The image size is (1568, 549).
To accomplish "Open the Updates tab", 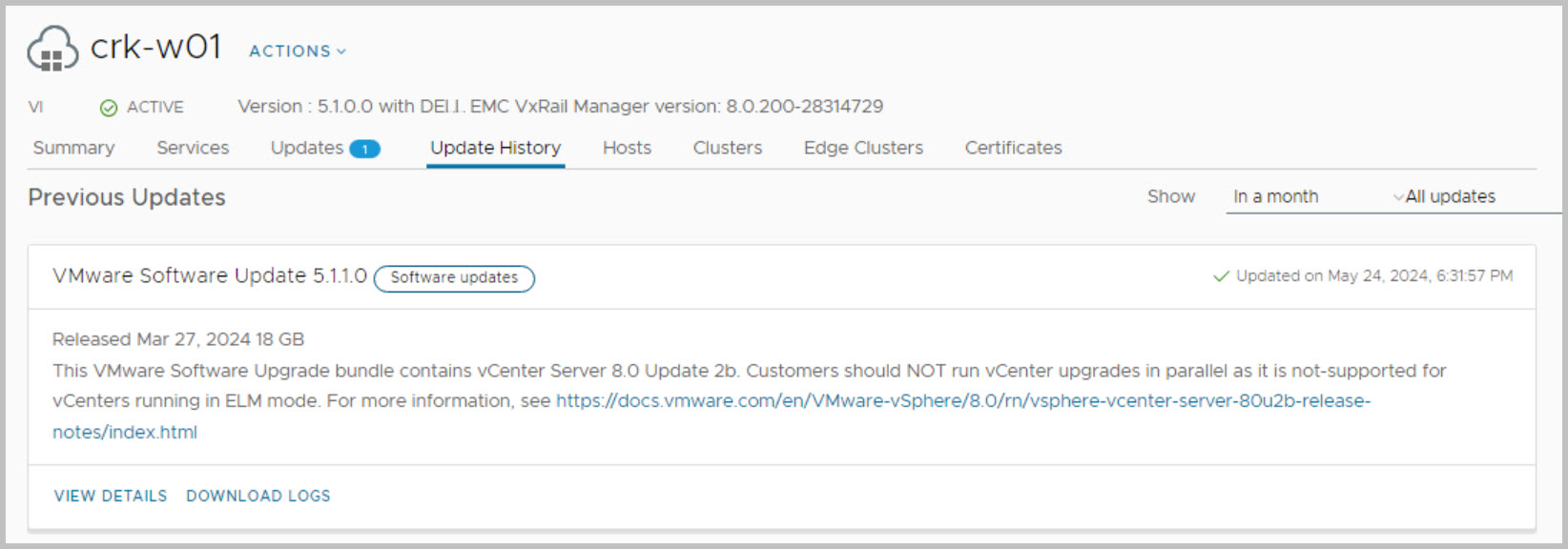I will coord(306,148).
